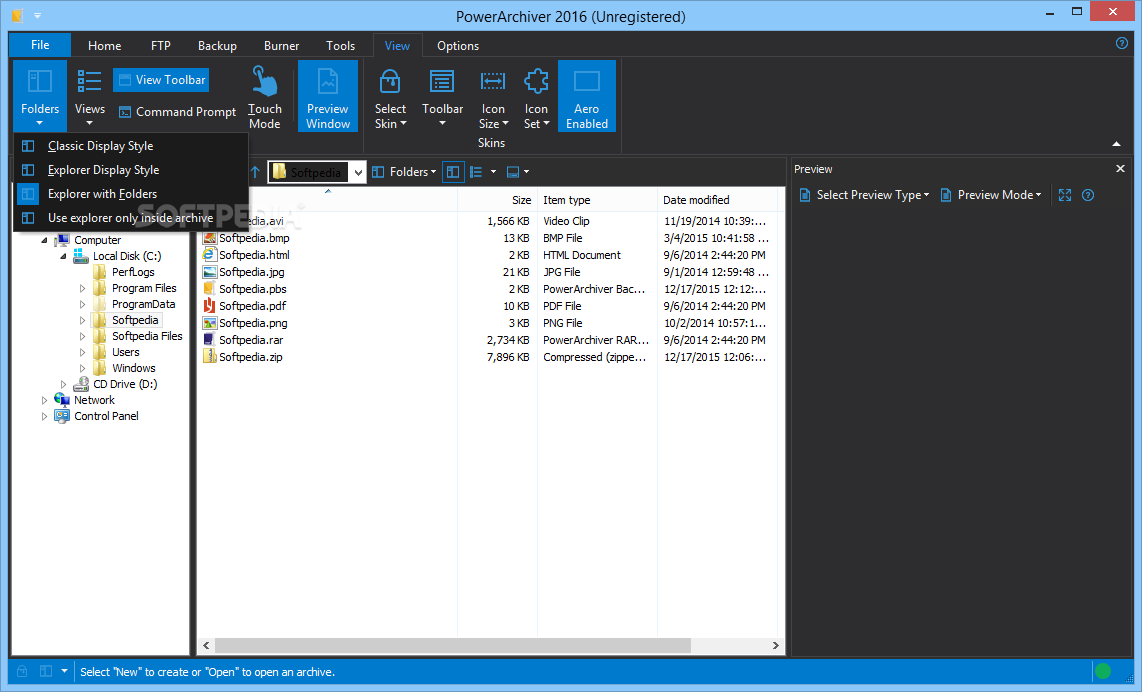Switch to the Backup tab
The height and width of the screenshot is (692, 1142).
point(217,45)
